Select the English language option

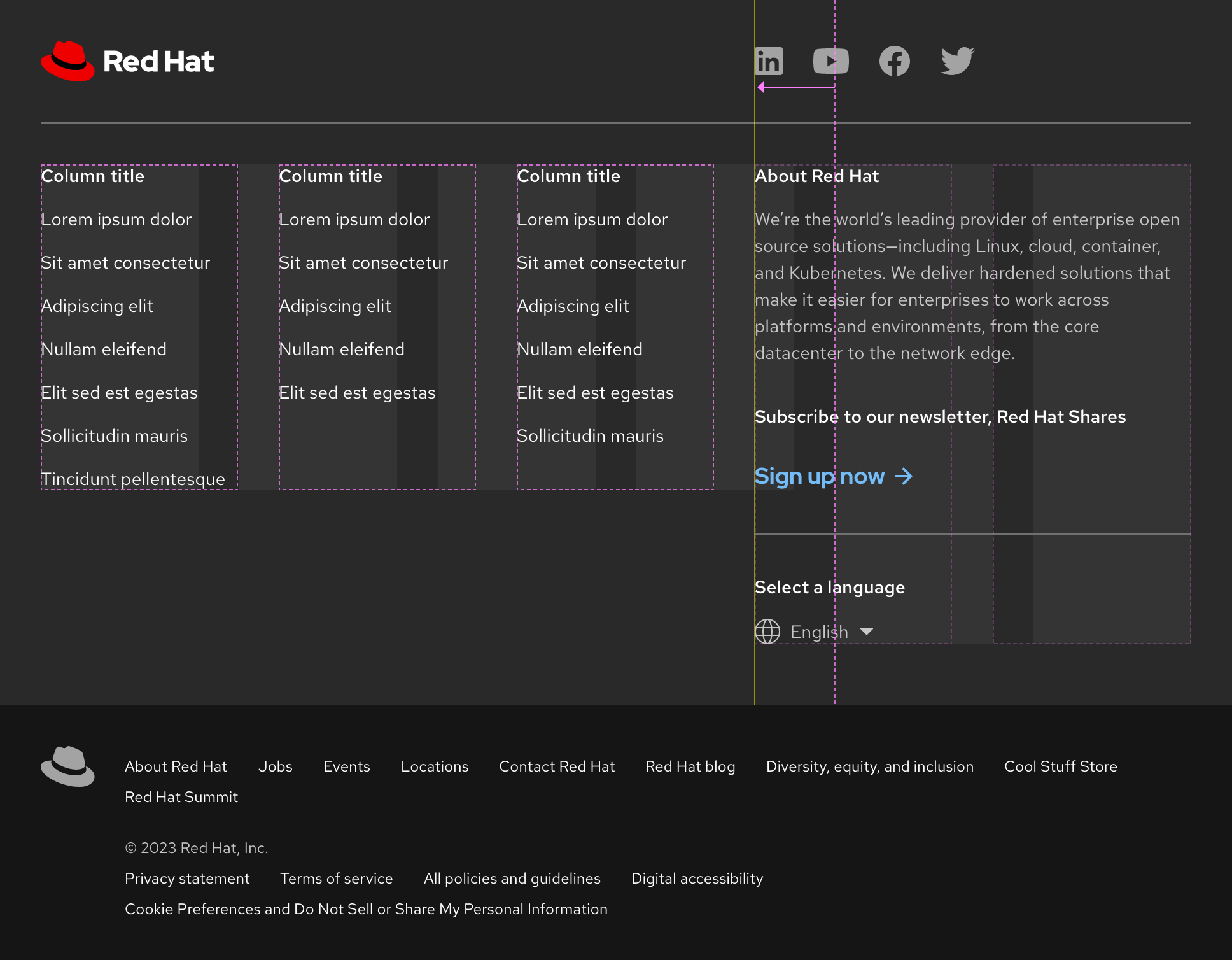coord(819,631)
